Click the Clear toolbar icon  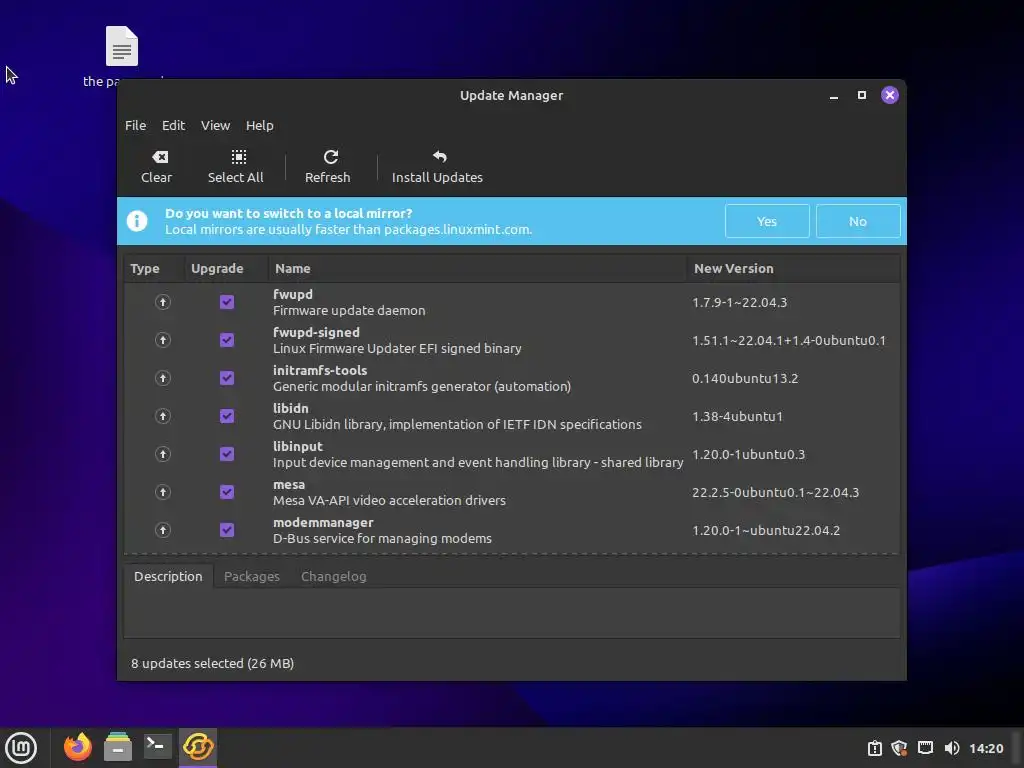(160, 157)
